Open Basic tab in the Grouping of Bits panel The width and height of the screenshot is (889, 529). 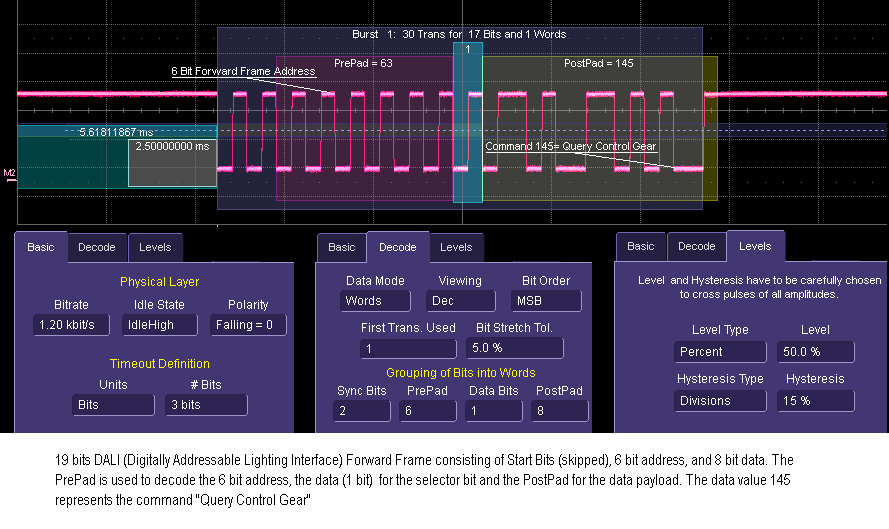[341, 247]
